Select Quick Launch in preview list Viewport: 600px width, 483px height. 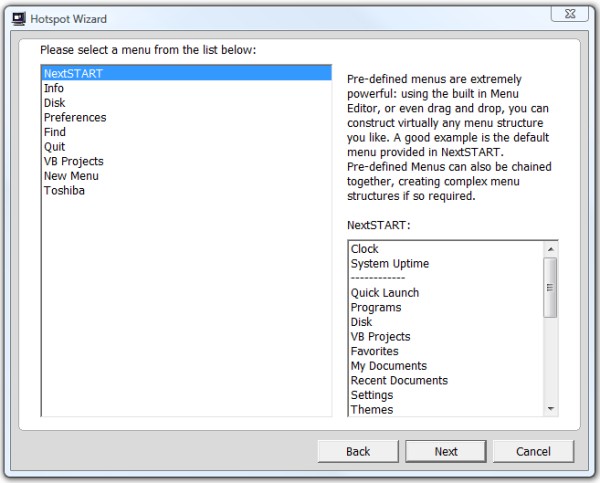pyautogui.click(x=385, y=293)
